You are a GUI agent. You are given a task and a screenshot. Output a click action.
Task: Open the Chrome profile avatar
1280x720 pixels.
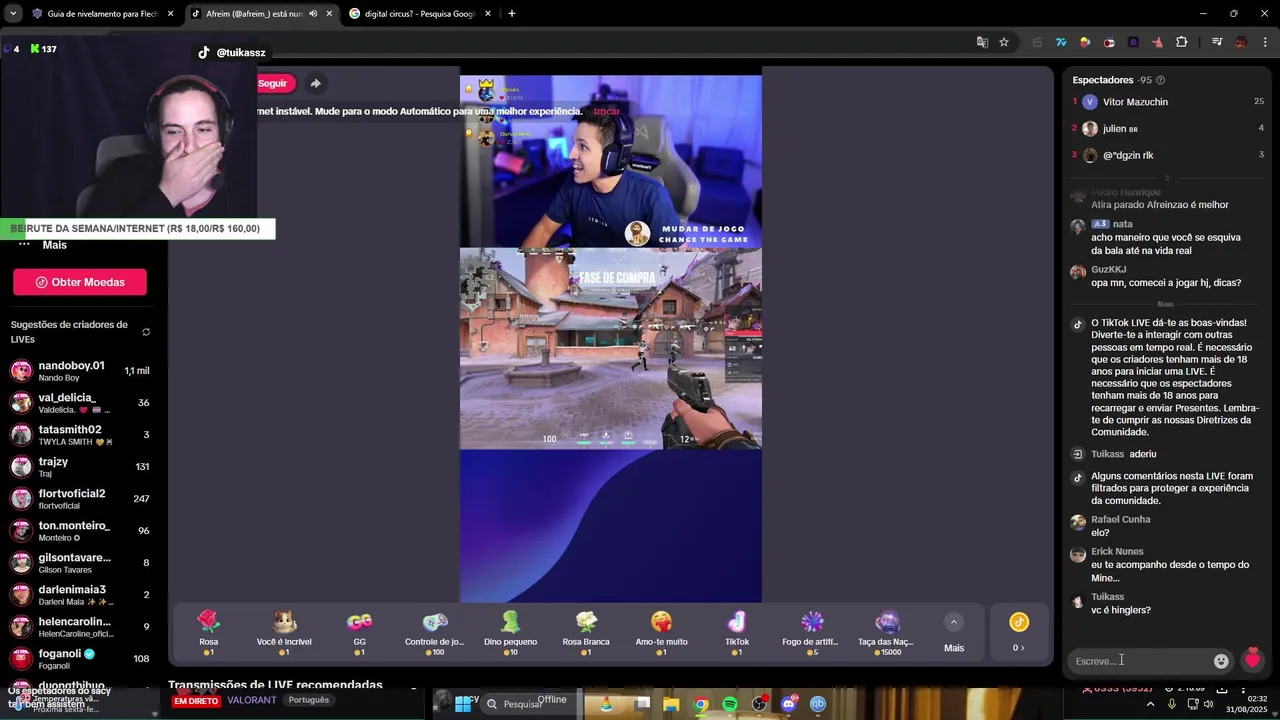[1241, 42]
